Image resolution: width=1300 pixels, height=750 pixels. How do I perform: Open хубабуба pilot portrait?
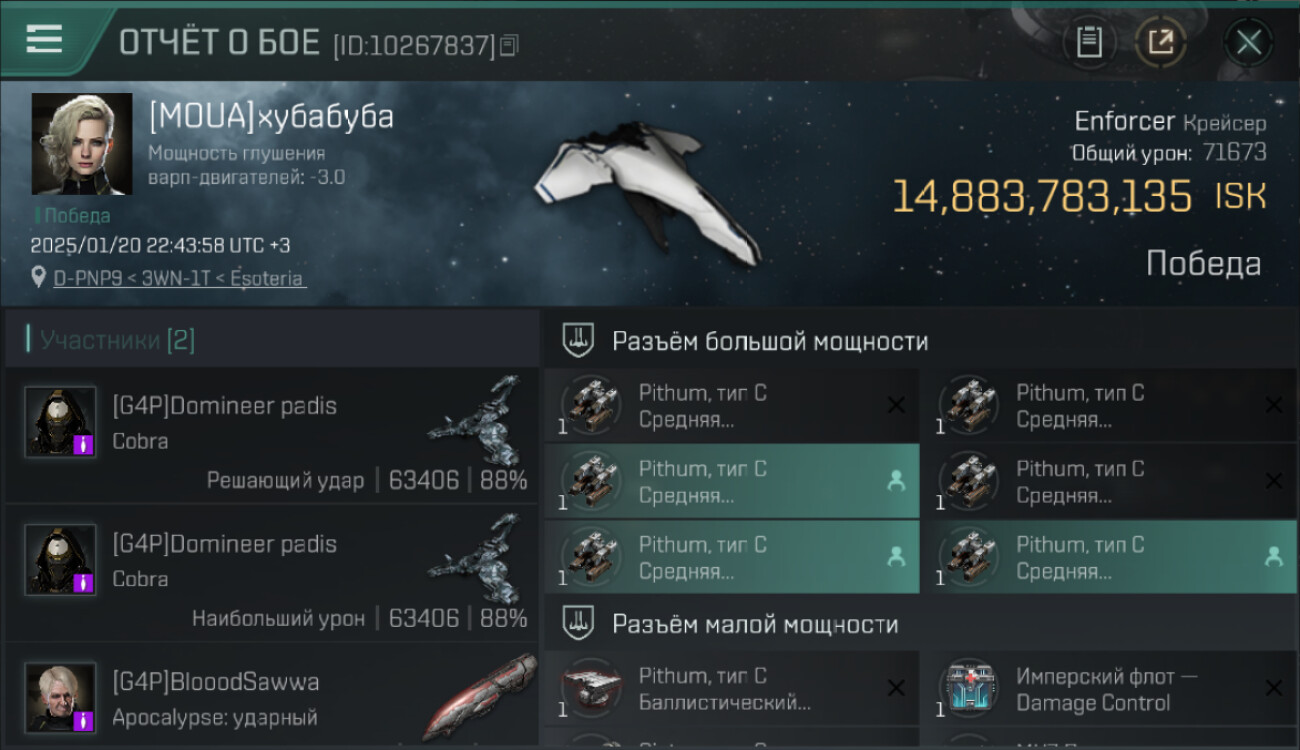coord(81,143)
